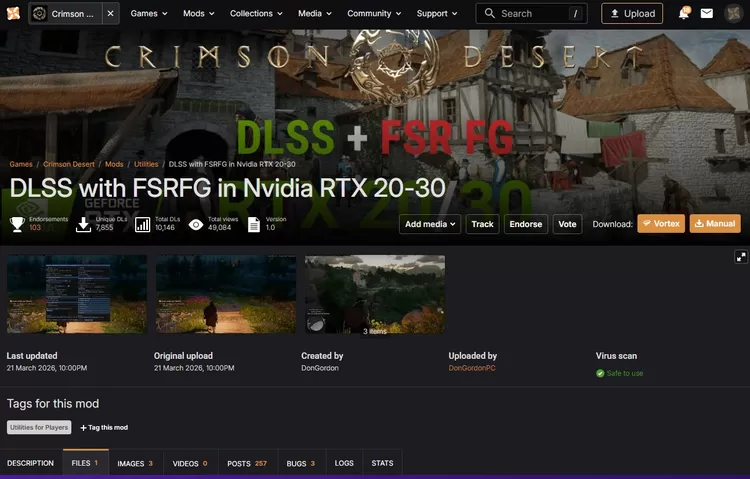Open notifications bell icon

pyautogui.click(x=684, y=13)
